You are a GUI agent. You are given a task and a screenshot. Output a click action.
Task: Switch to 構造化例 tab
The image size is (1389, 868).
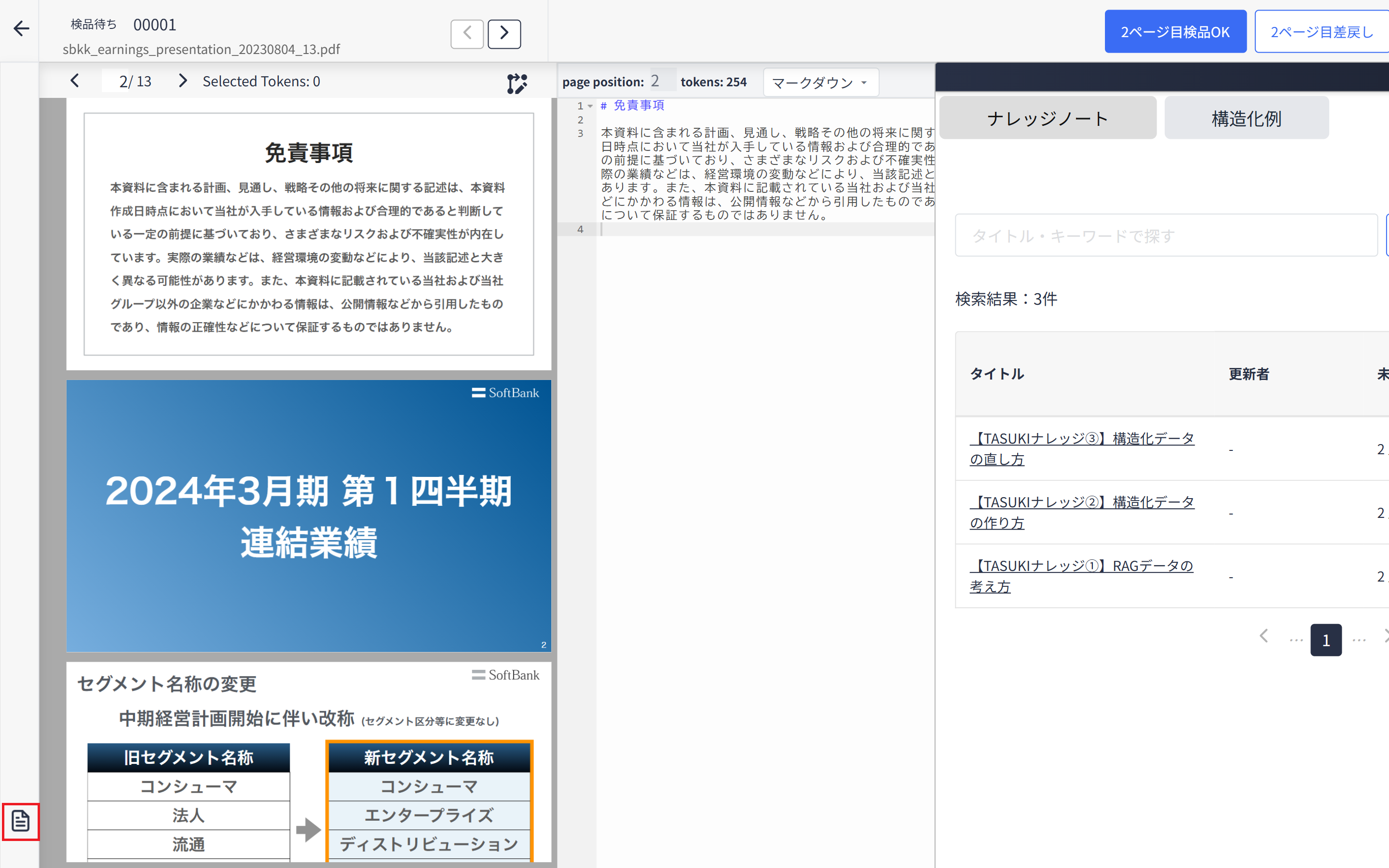(x=1246, y=118)
